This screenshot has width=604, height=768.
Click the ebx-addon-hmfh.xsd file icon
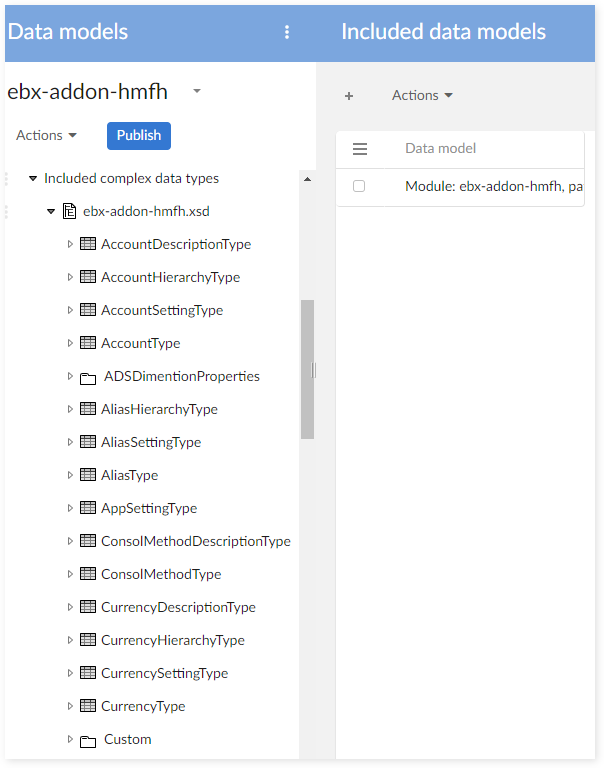[x=69, y=211]
